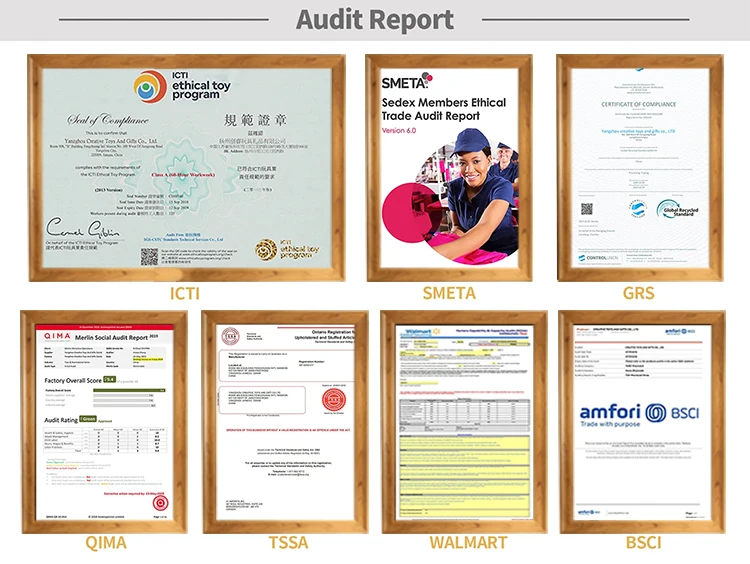Click the gold ICTI seal emblem
The width and height of the screenshot is (750, 564).
266,250
